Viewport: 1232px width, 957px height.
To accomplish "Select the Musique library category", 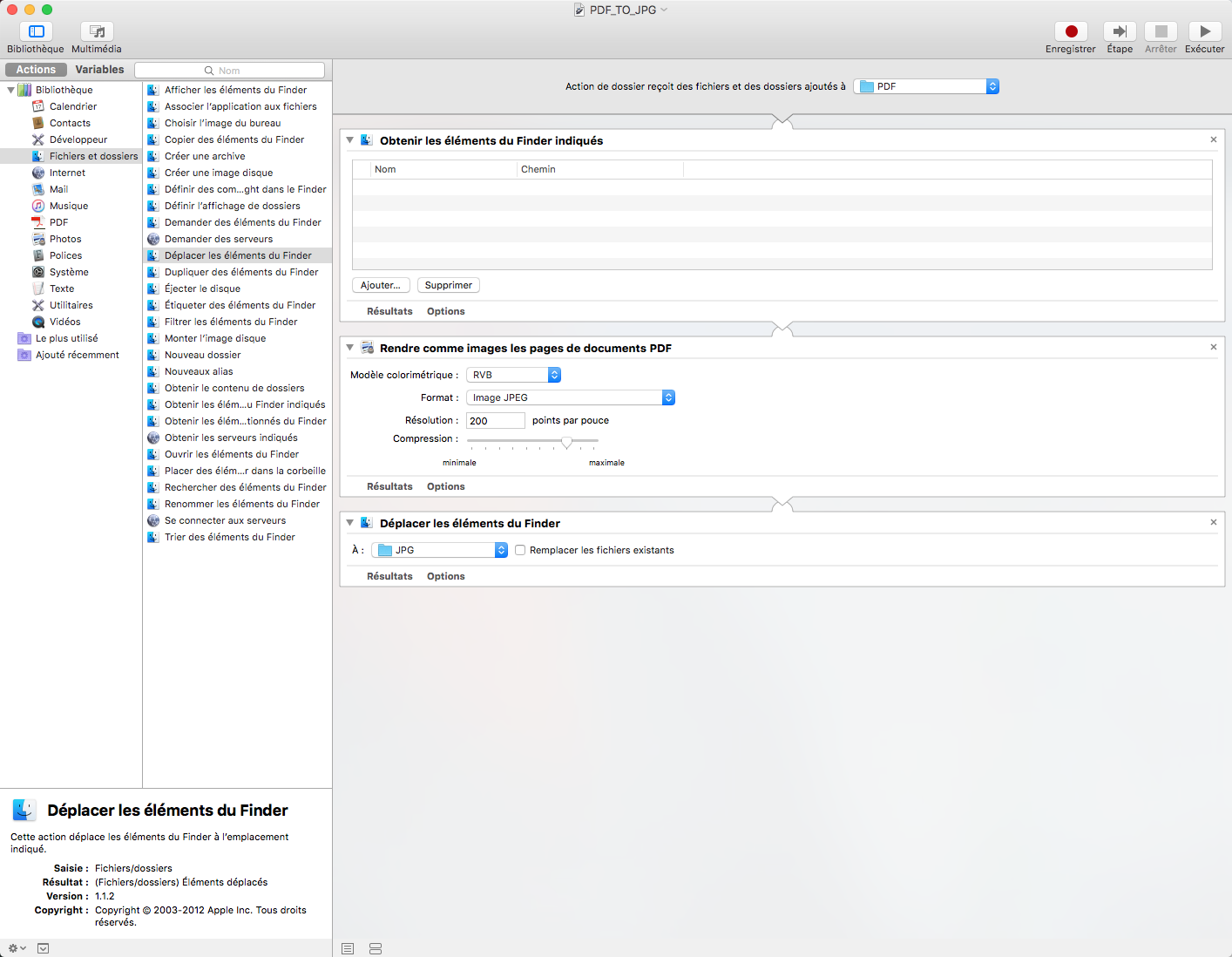I will 68,206.
